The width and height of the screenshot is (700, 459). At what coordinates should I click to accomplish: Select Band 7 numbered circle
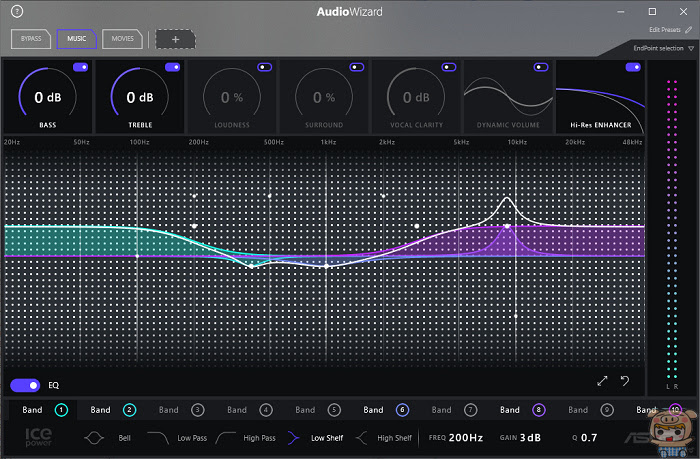(471, 410)
